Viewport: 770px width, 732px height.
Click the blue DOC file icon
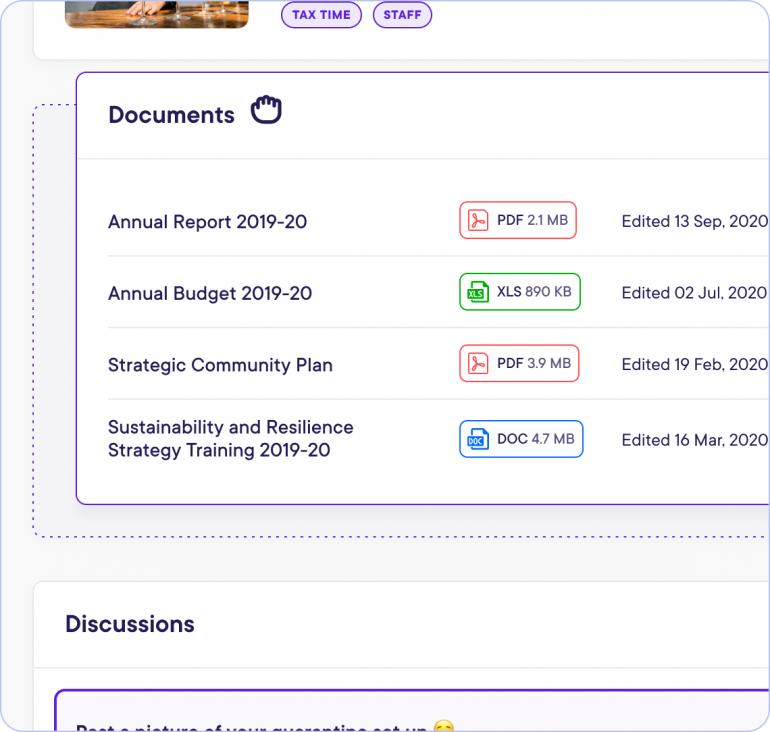point(478,439)
